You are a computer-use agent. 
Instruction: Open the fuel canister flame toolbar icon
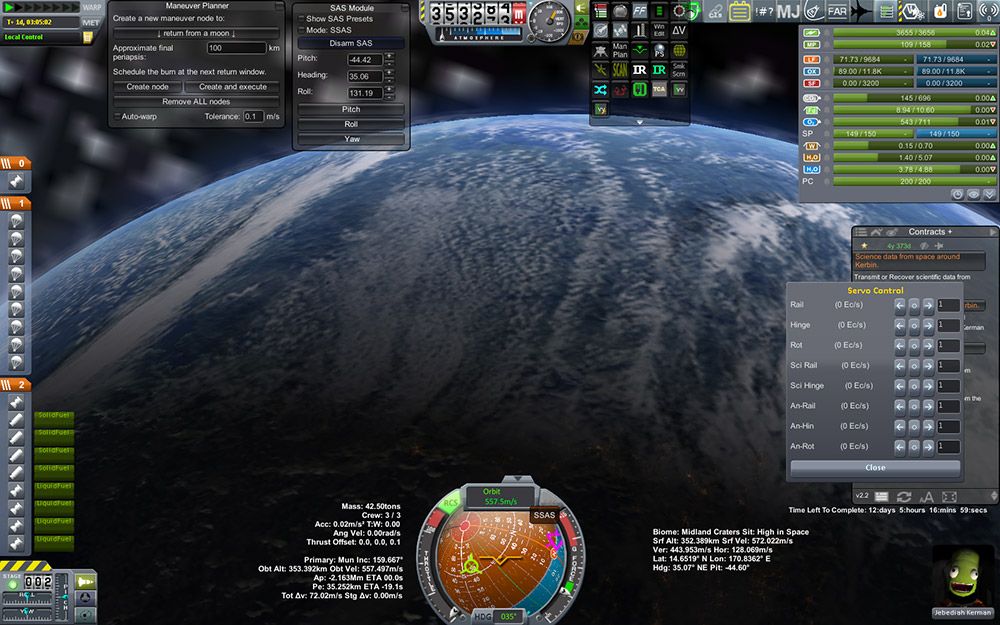pyautogui.click(x=940, y=11)
